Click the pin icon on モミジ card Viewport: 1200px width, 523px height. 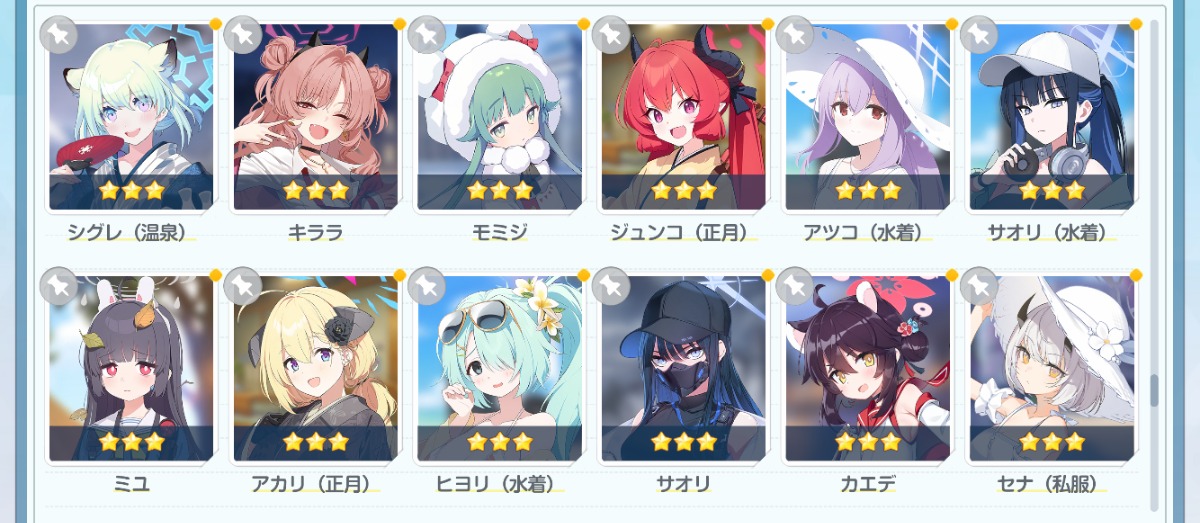[x=426, y=35]
